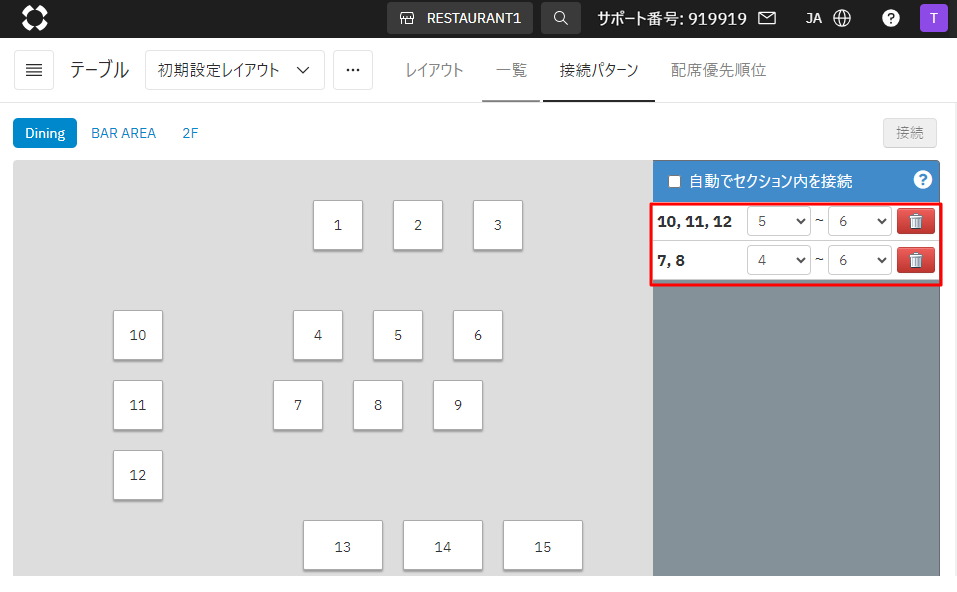957x592 pixels.
Task: Select table 4 on the floor plan
Action: (317, 335)
